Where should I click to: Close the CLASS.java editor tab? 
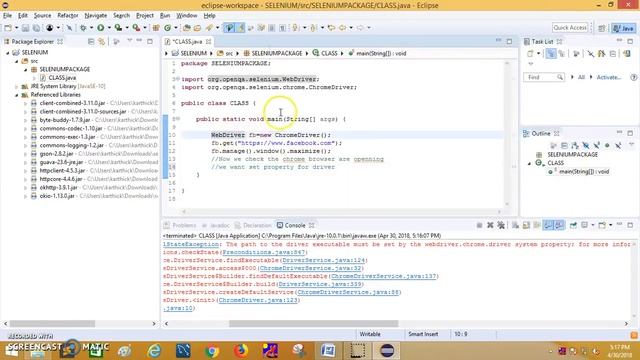[208, 42]
